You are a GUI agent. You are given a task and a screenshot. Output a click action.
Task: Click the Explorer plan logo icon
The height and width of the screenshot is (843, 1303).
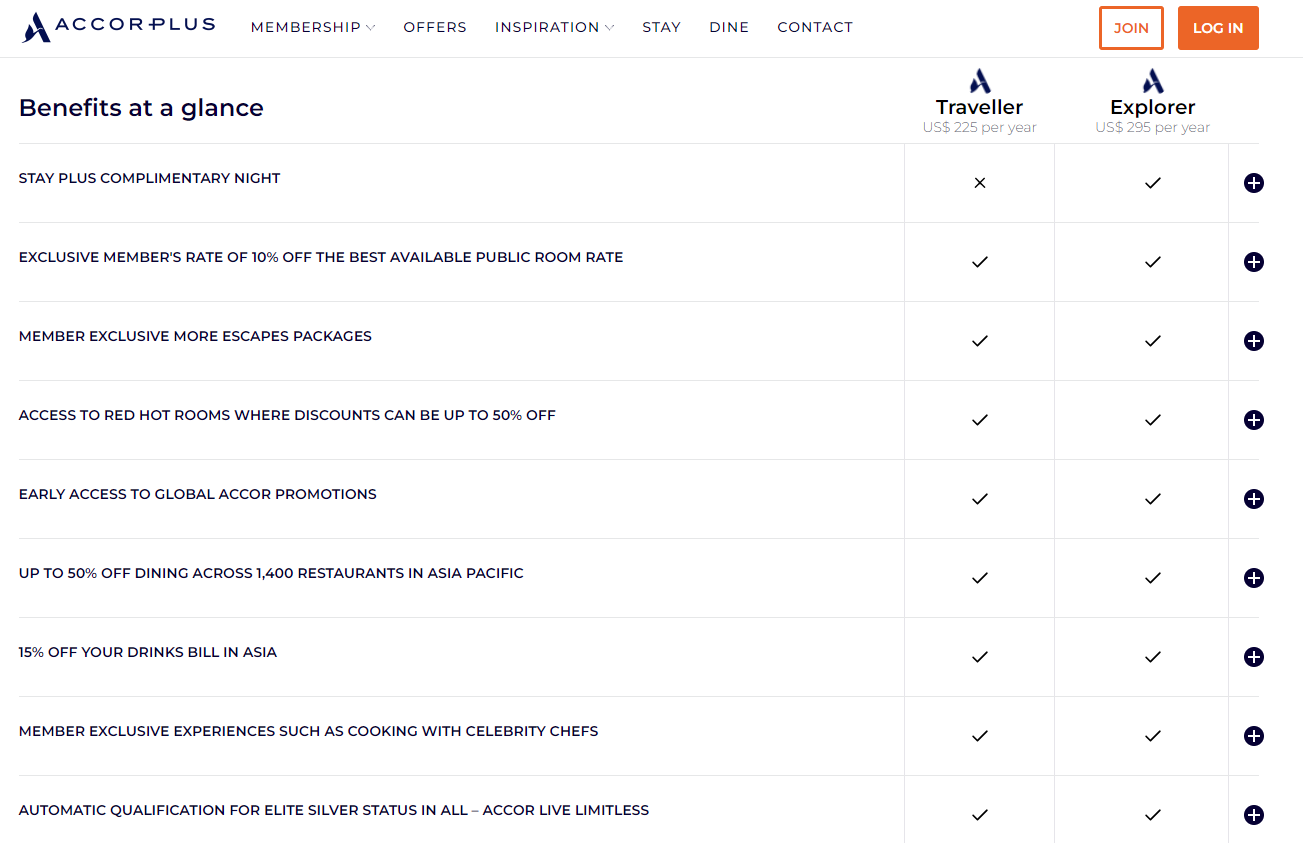click(1152, 81)
